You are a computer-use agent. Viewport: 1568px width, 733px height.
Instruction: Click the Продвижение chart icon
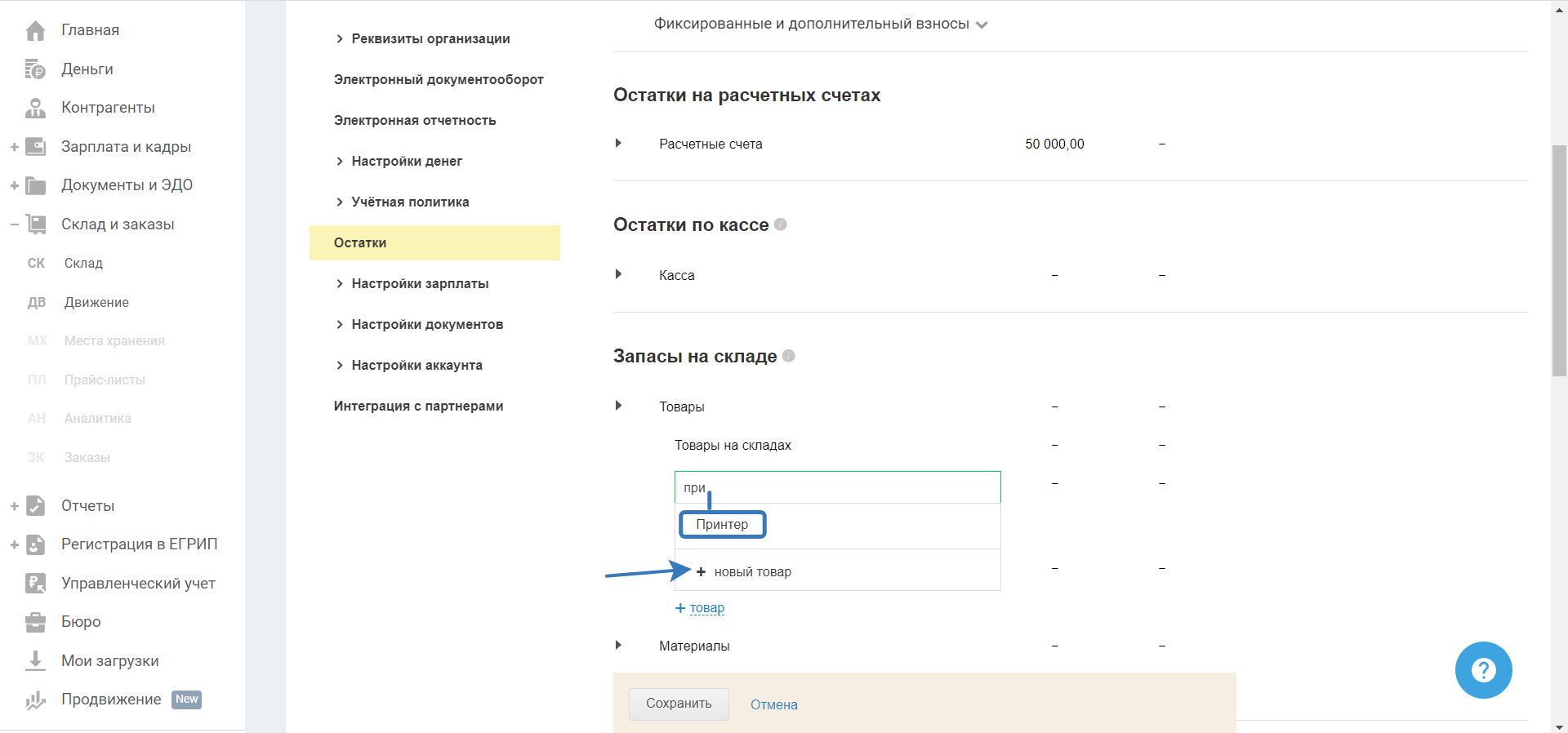[35, 700]
